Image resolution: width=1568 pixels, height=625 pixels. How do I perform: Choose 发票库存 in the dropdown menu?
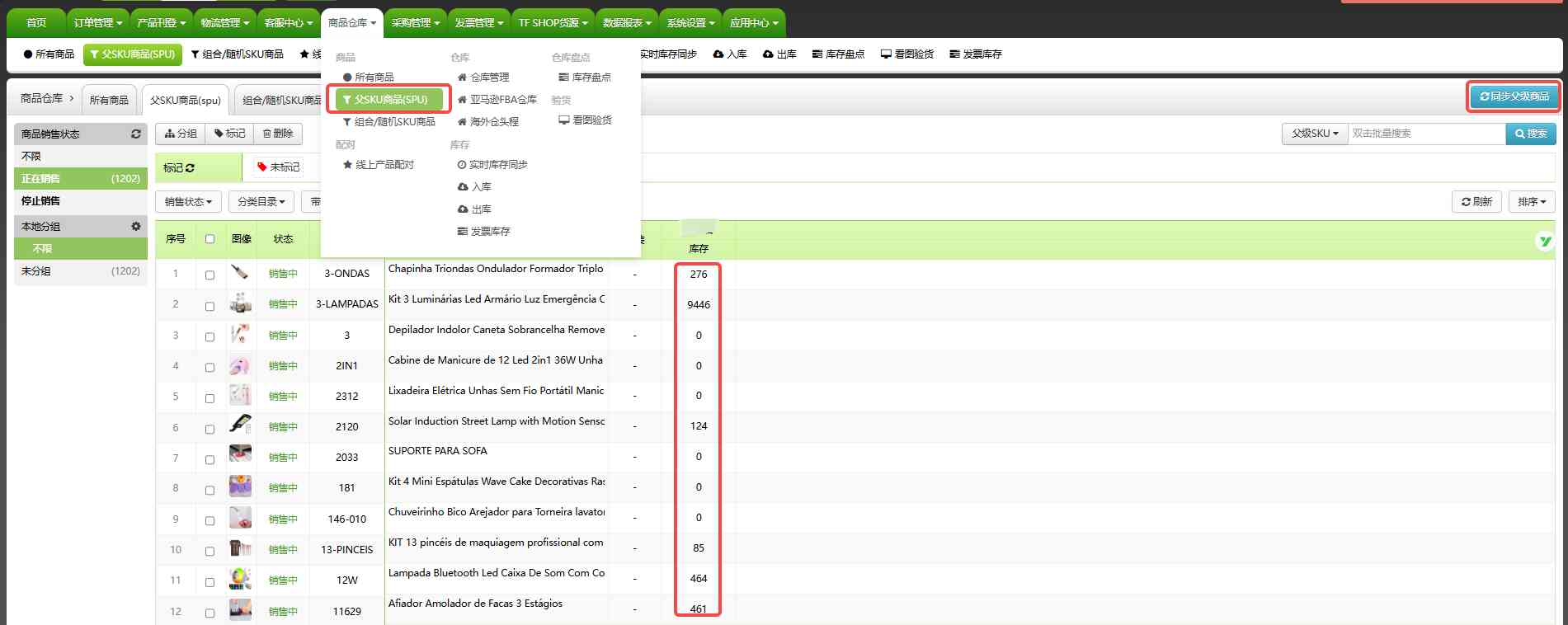(484, 232)
